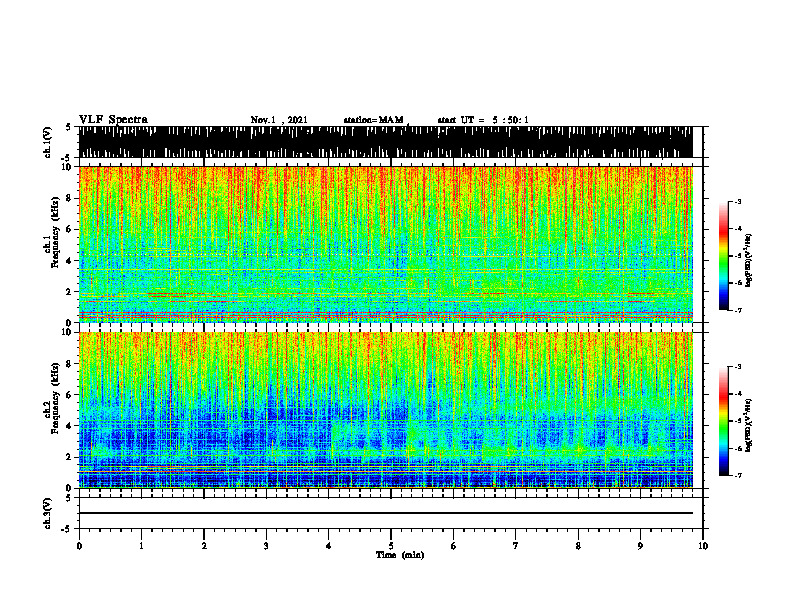Click the '8' kHz tick on ch.1 axis

click(70, 198)
